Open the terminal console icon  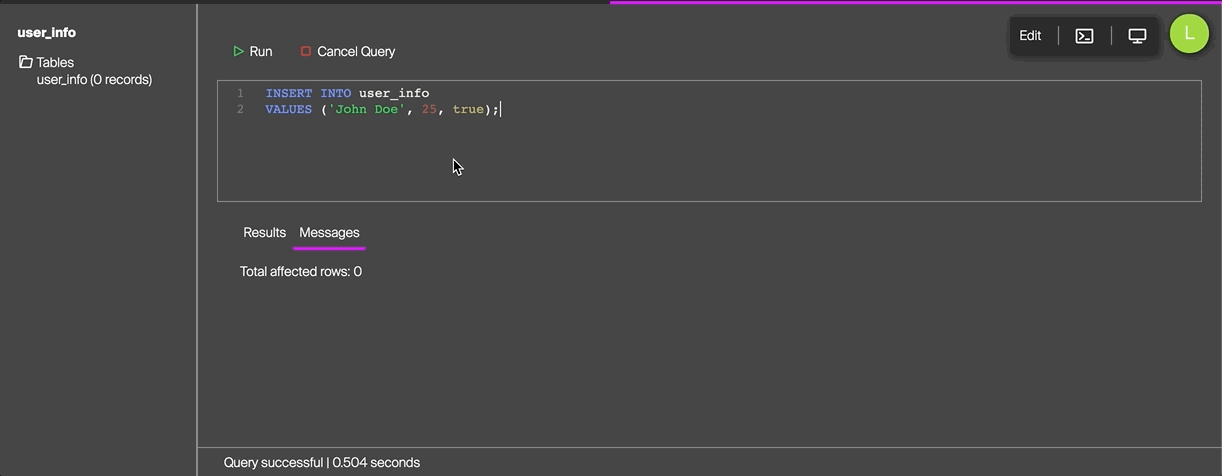(x=1084, y=36)
